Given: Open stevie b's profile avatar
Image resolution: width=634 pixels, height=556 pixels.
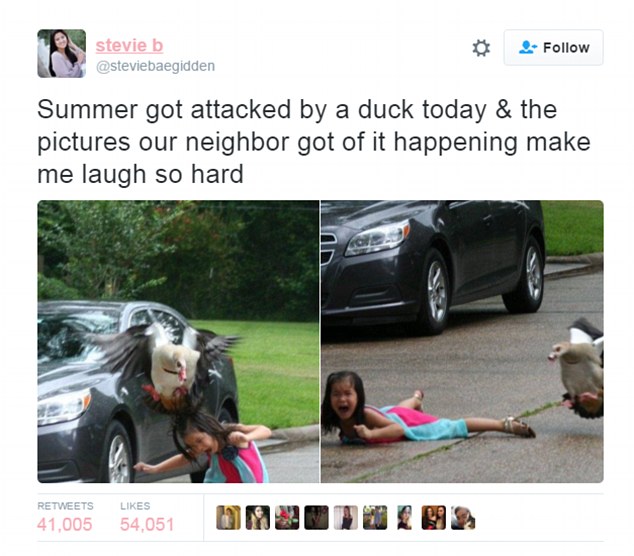Looking at the screenshot, I should 61,53.
